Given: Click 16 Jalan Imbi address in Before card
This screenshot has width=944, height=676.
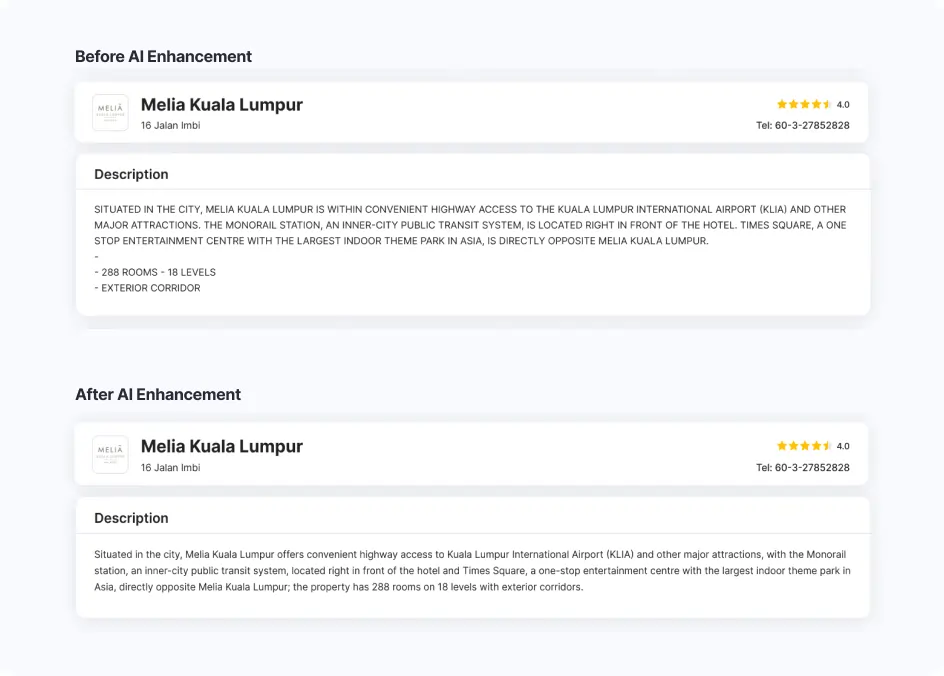Looking at the screenshot, I should [170, 126].
